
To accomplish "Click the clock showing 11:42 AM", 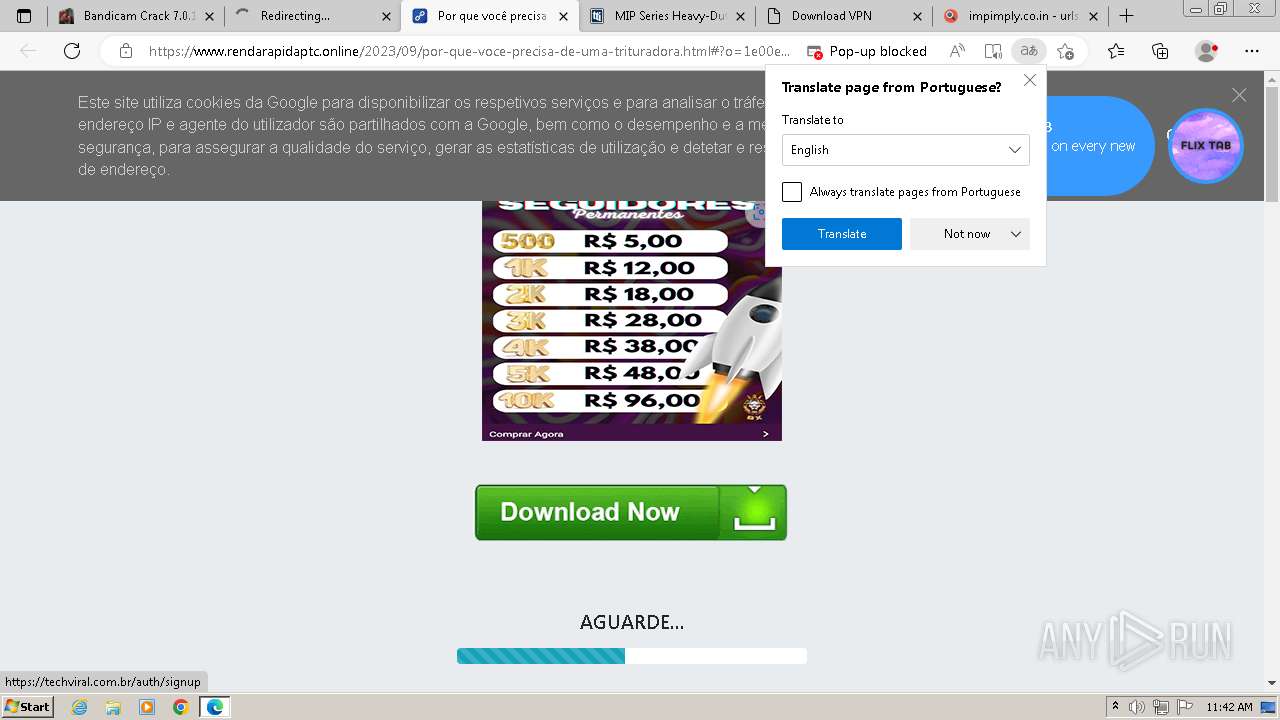I will pos(1229,707).
